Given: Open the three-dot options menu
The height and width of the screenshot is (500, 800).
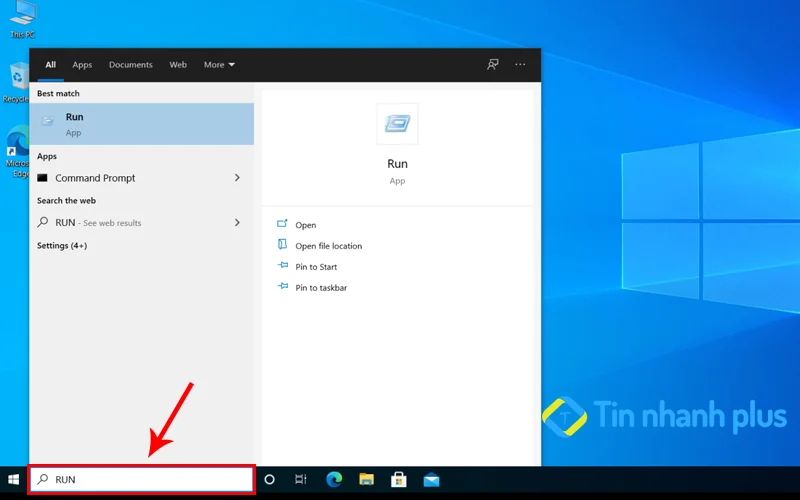Looking at the screenshot, I should coord(520,65).
